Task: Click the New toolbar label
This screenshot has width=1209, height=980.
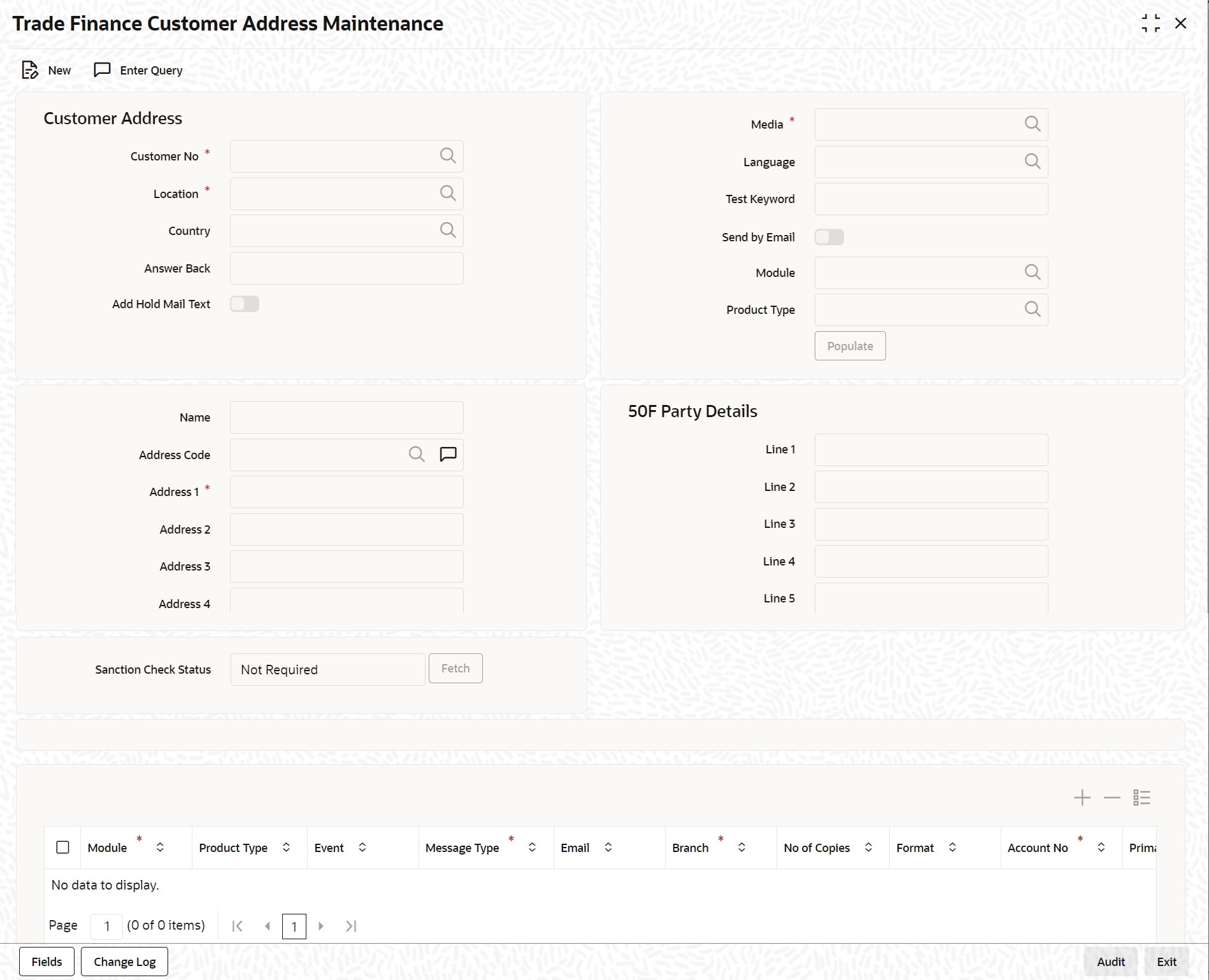Action: pyautogui.click(x=59, y=70)
